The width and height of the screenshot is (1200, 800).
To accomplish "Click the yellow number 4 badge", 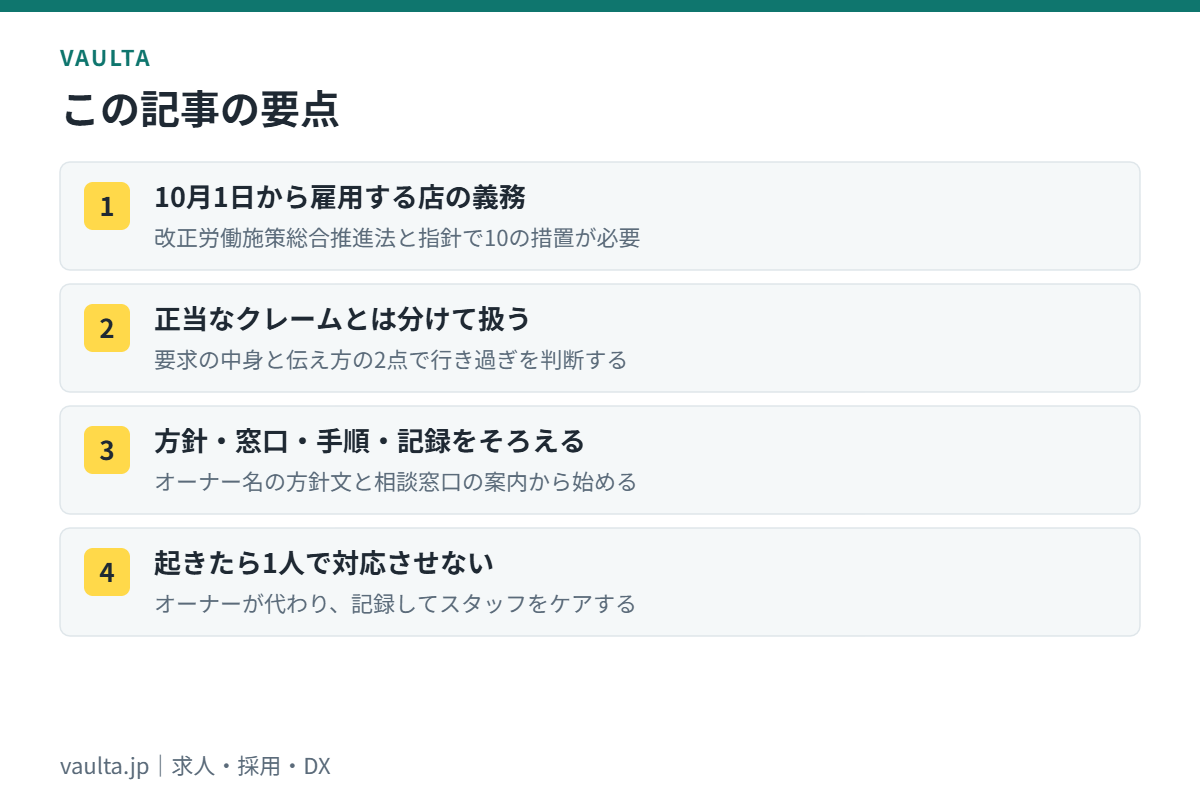I will point(107,572).
